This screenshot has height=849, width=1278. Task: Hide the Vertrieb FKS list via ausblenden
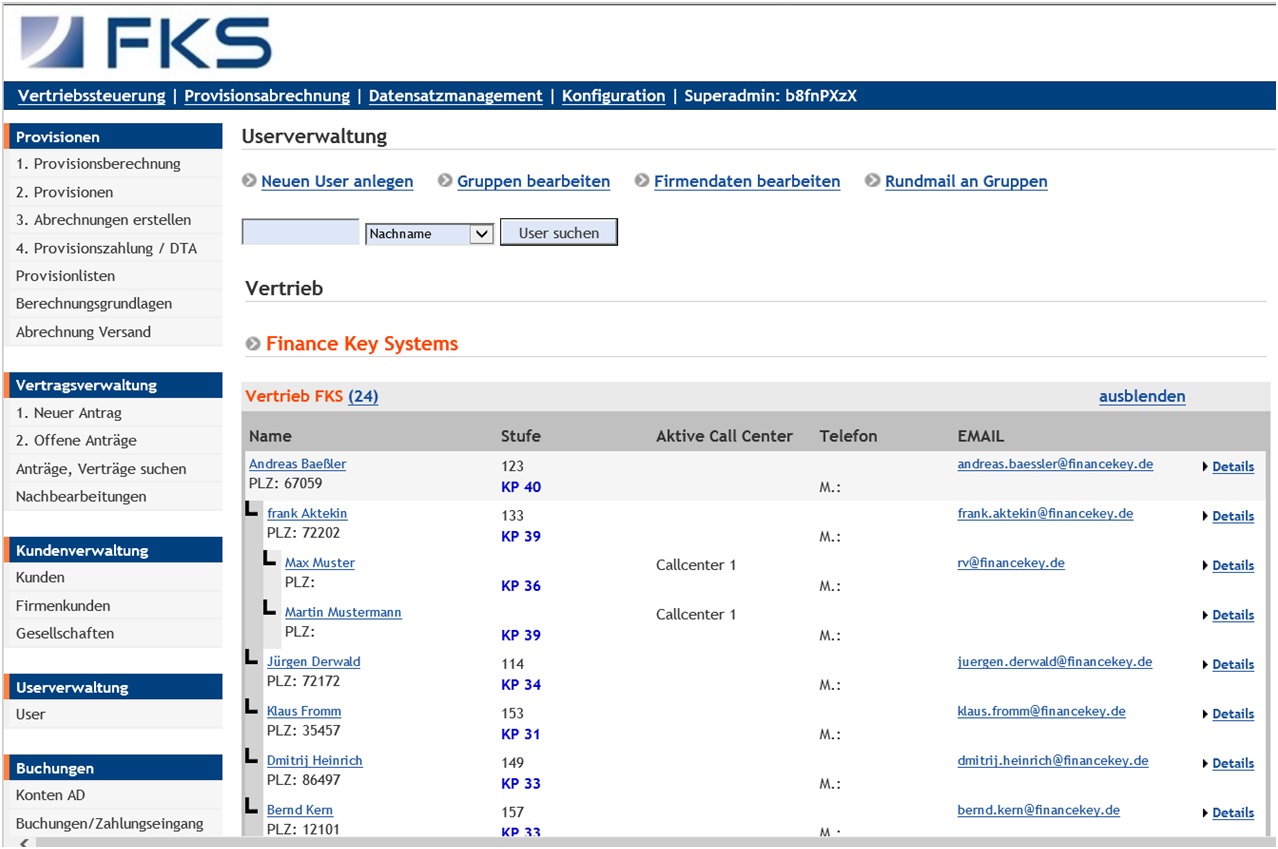pyautogui.click(x=1141, y=396)
